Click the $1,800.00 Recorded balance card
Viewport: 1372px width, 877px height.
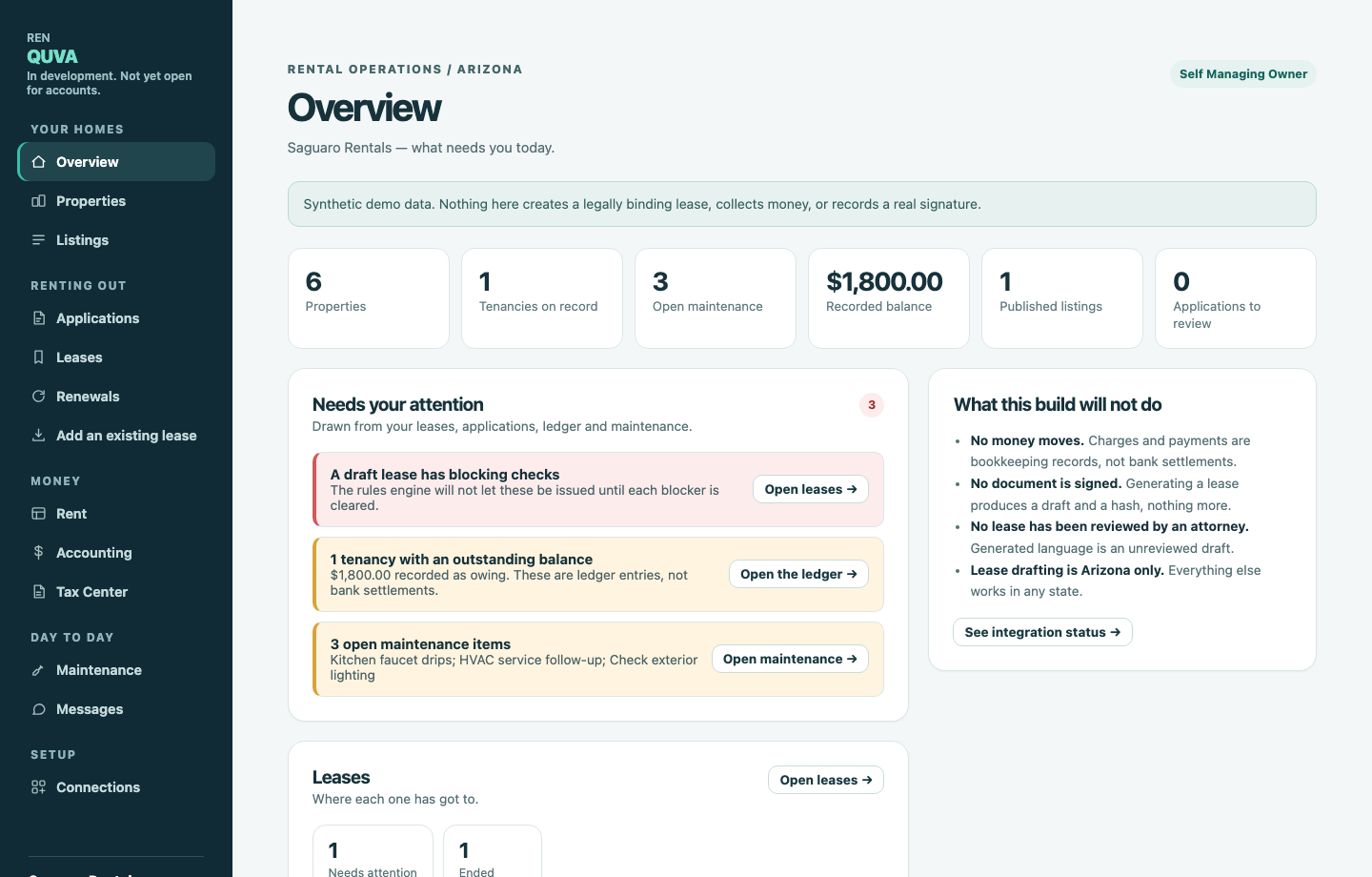coord(889,298)
